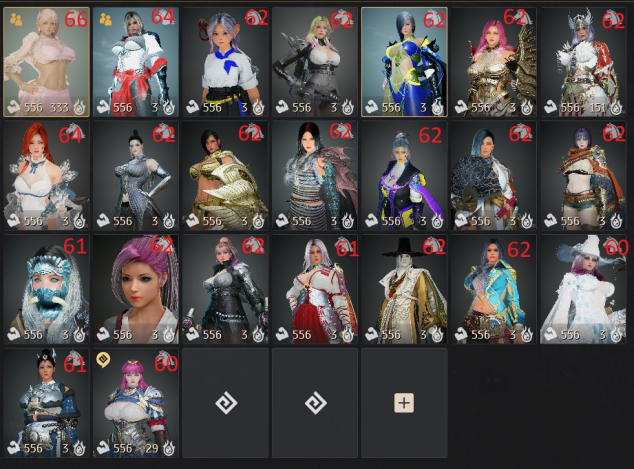634x469 pixels.
Task: Click the plus icon to add character slot
Action: pyautogui.click(x=404, y=403)
